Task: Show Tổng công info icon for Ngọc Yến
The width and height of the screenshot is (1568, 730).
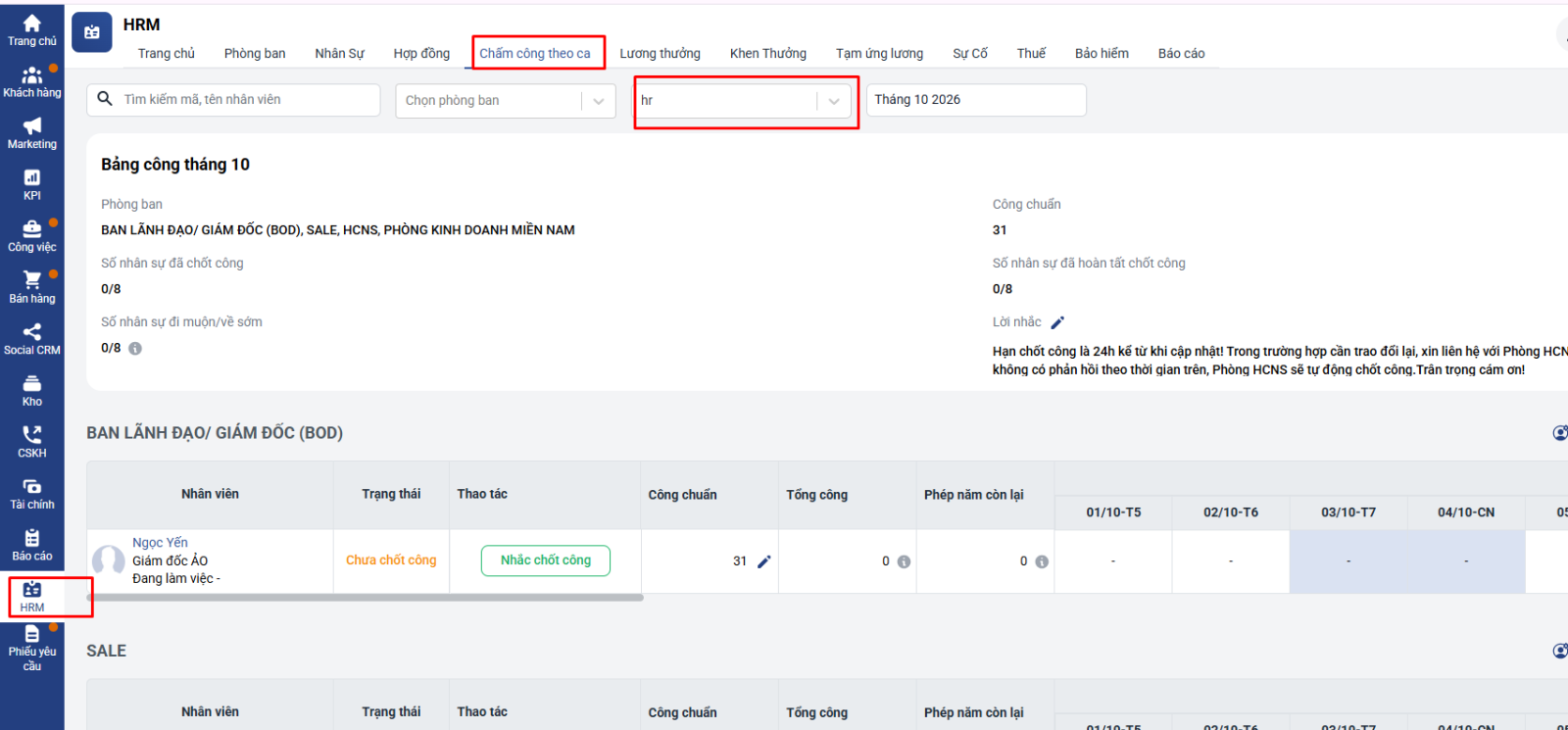Action: pos(904,561)
